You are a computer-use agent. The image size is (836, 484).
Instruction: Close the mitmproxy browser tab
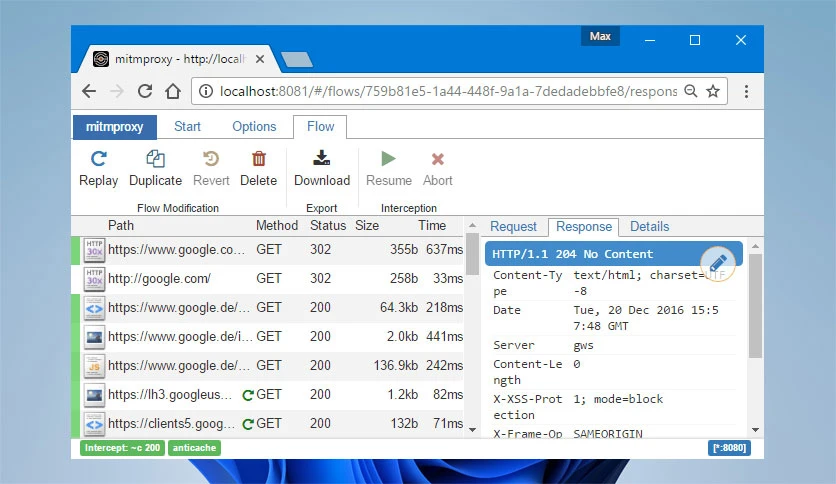[260, 59]
